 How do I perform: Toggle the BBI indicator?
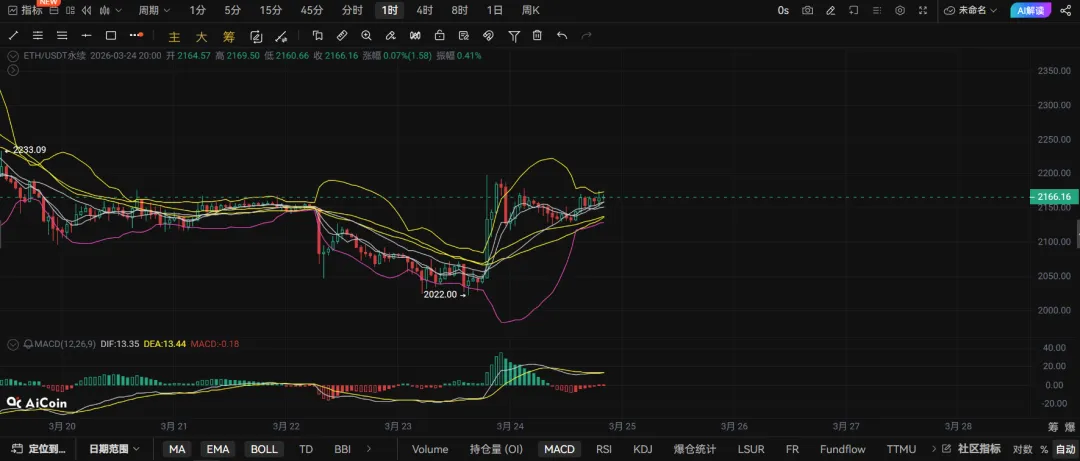(x=342, y=449)
